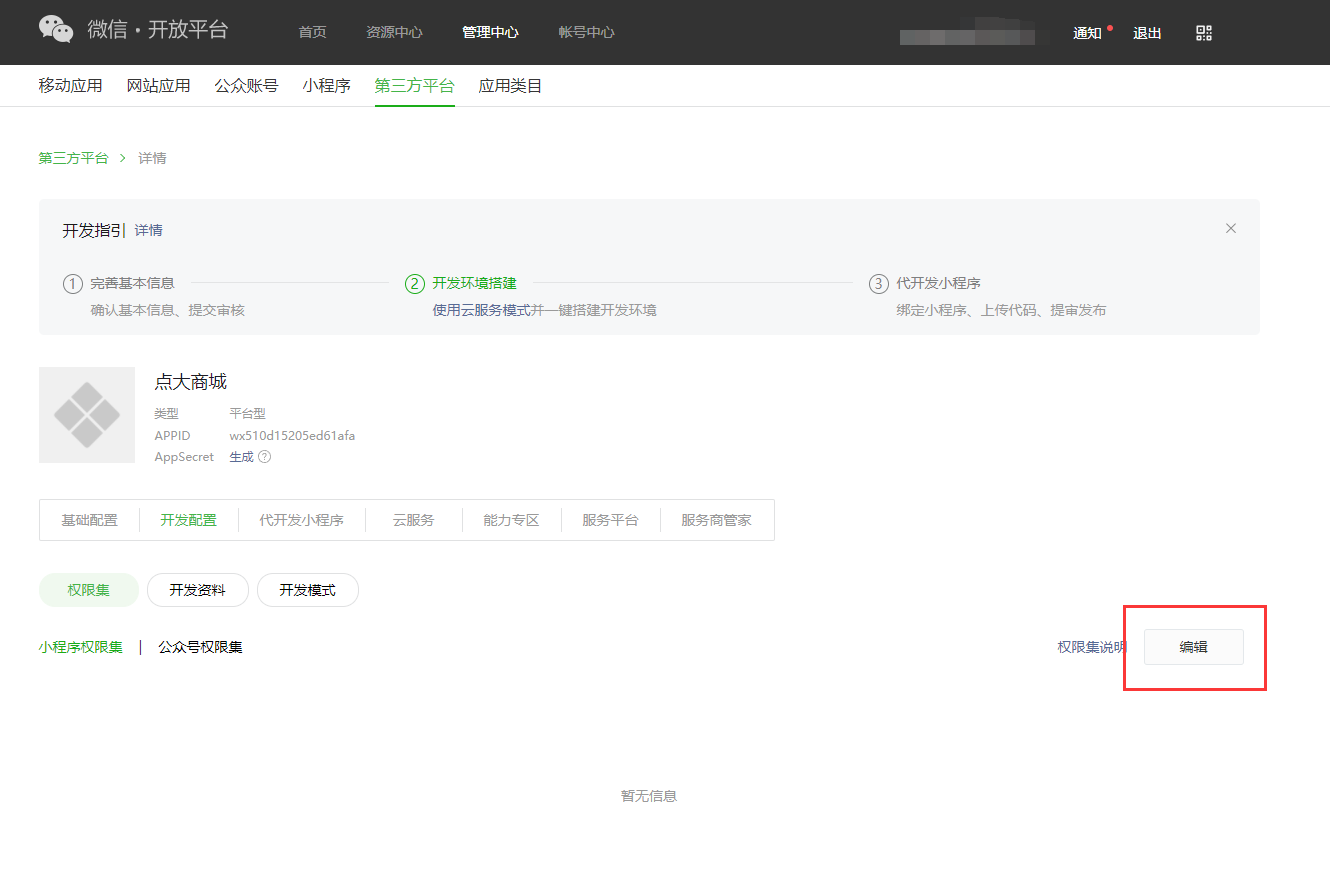Open 管理中心 in top navigation
Viewport: 1330px width, 878px height.
pos(490,32)
